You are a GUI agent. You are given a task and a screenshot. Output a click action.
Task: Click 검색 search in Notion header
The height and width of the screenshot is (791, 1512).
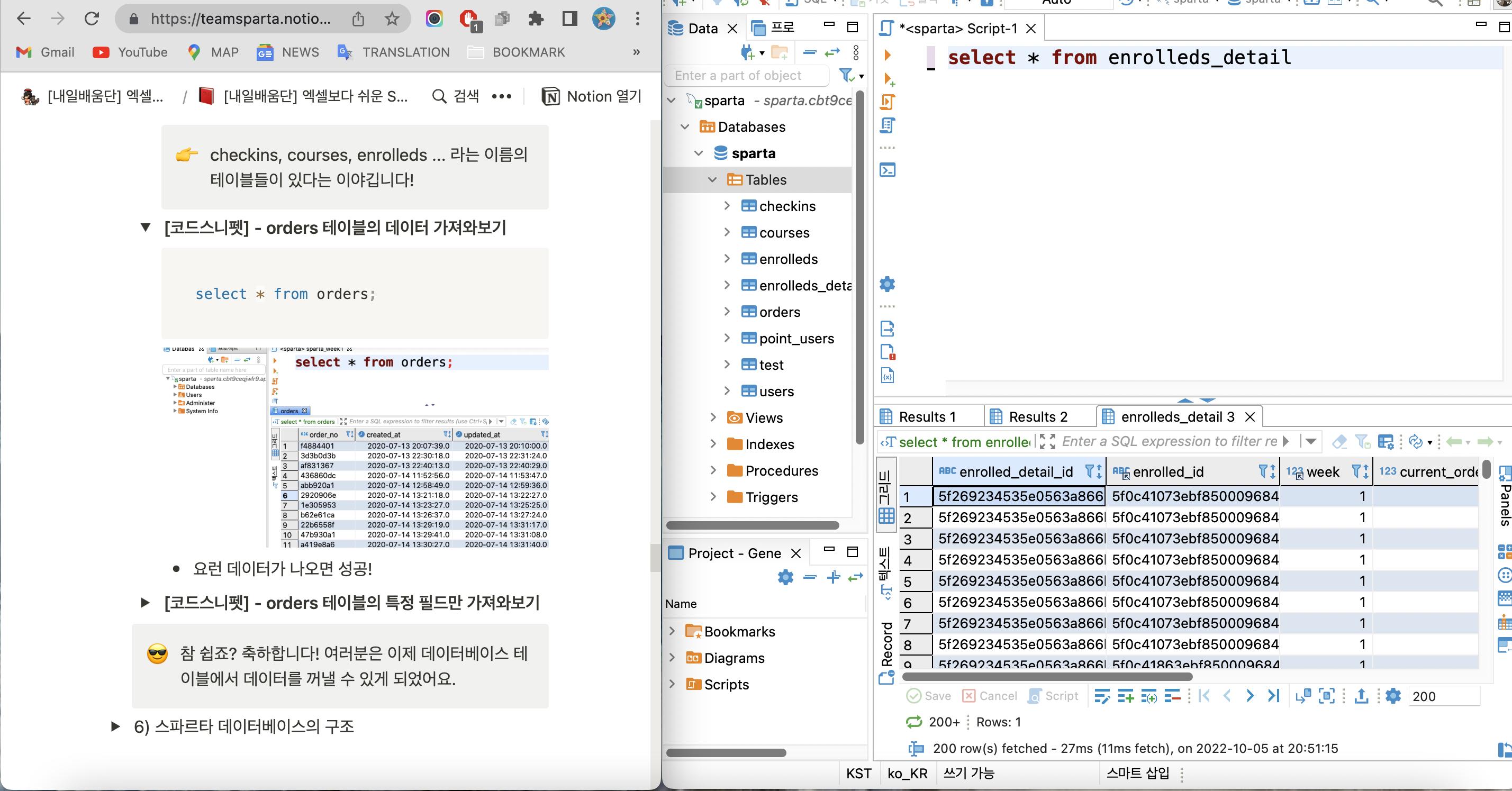(456, 96)
